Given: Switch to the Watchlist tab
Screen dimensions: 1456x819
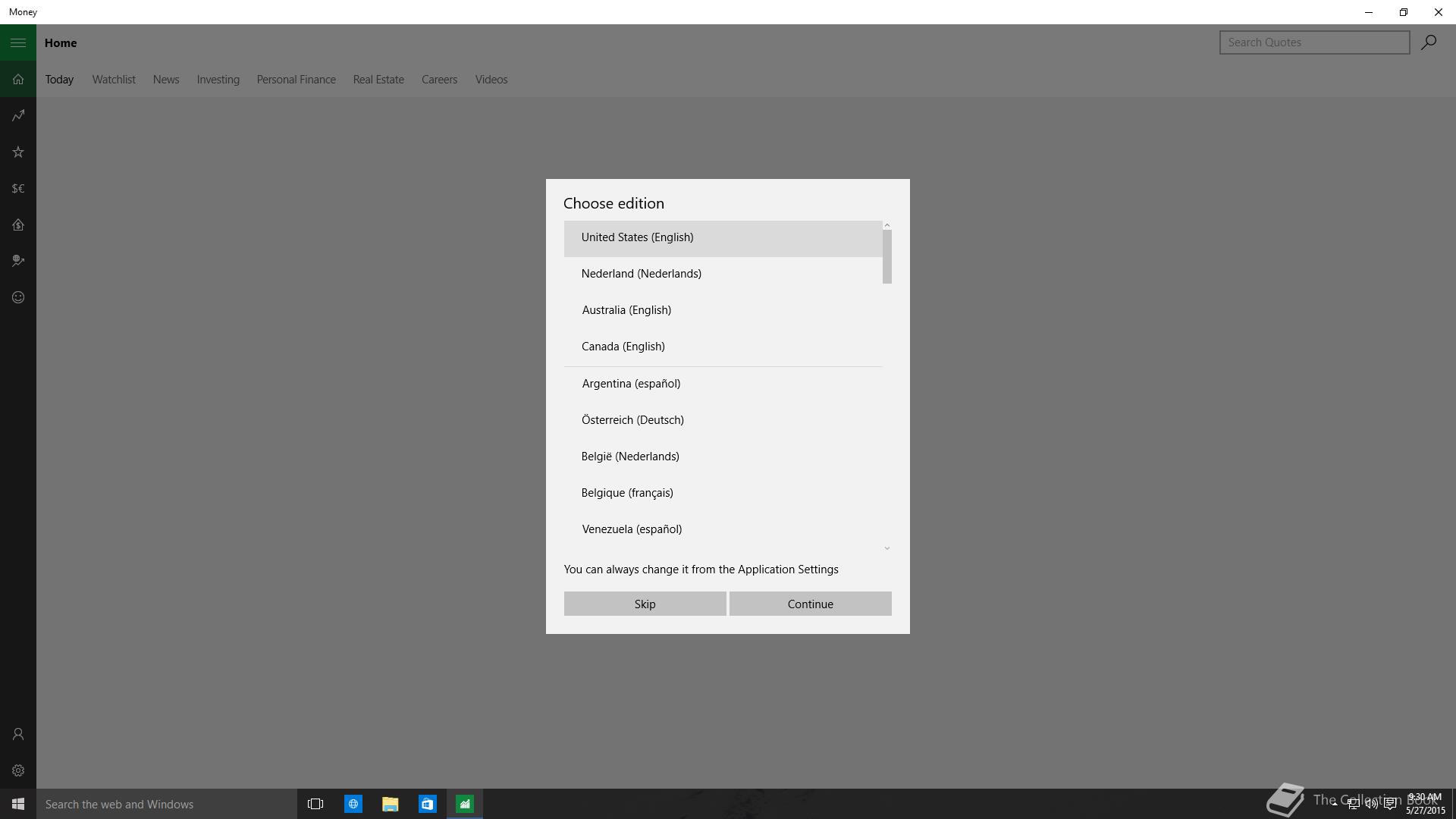Looking at the screenshot, I should (x=114, y=80).
